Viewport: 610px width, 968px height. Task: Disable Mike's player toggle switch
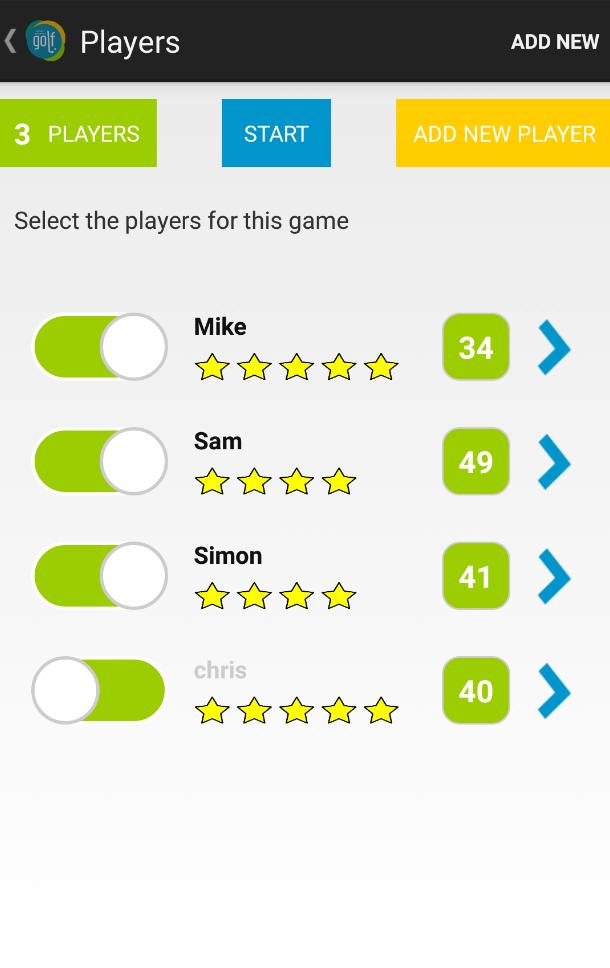(100, 346)
